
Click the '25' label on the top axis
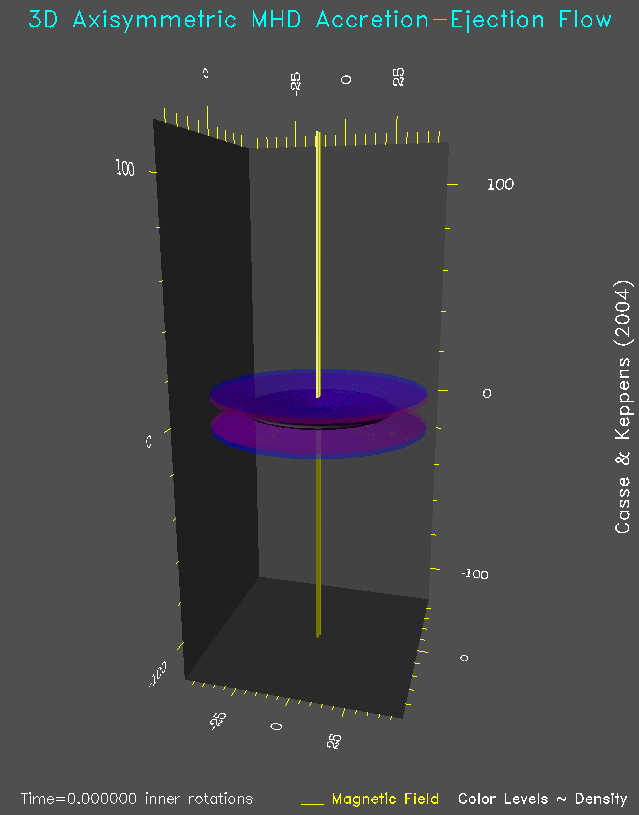coord(398,77)
